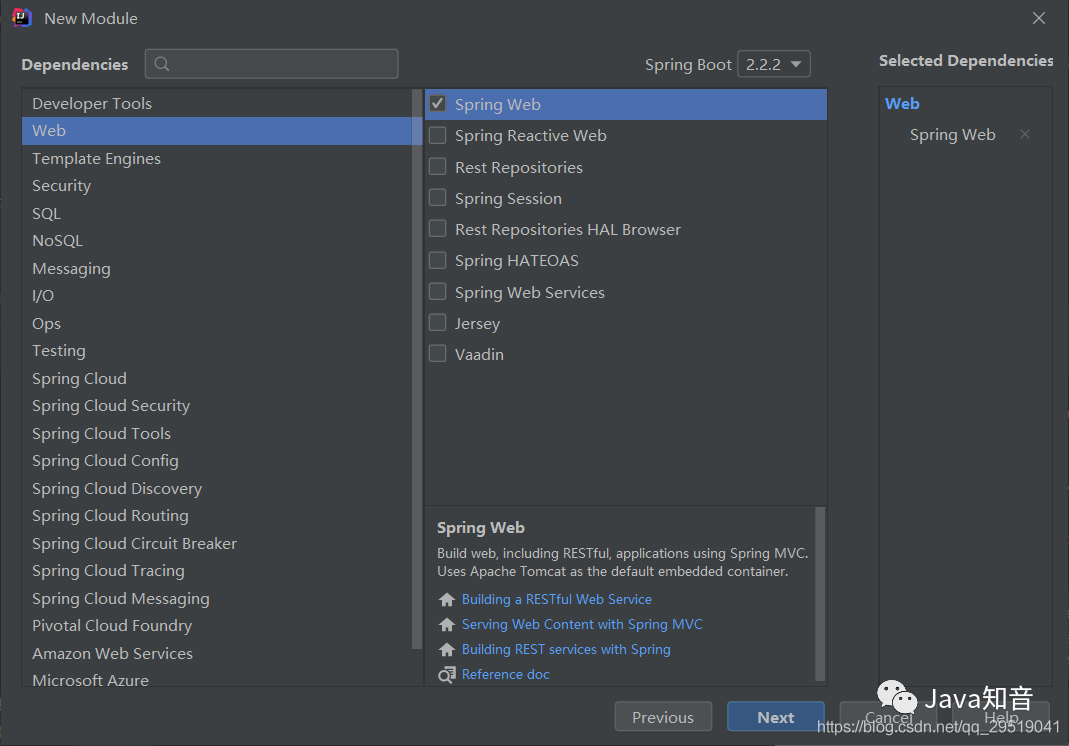
Task: Select the highlighted Web category
Action: point(217,130)
